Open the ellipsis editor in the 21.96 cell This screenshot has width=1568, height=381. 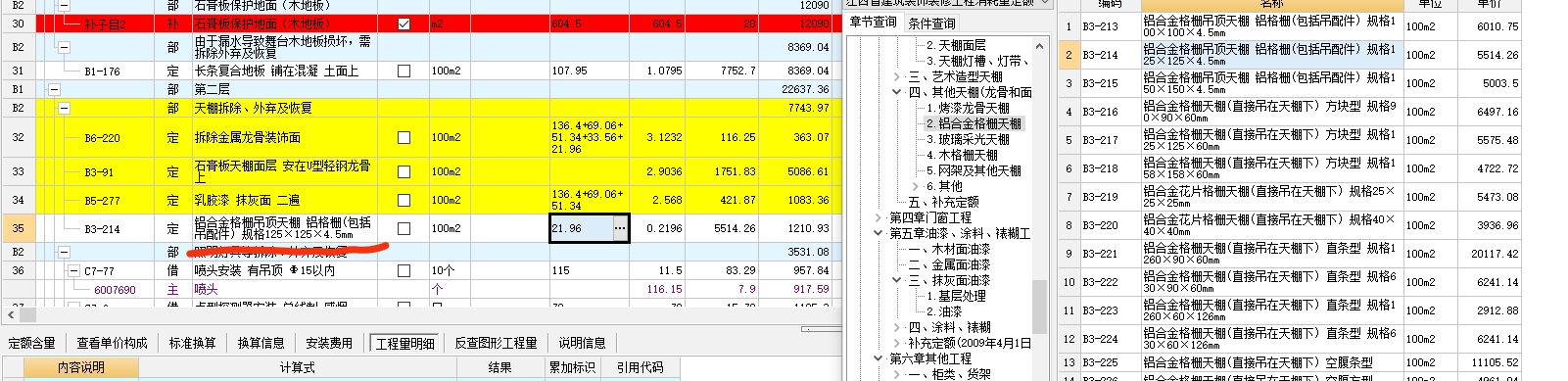pyautogui.click(x=619, y=228)
